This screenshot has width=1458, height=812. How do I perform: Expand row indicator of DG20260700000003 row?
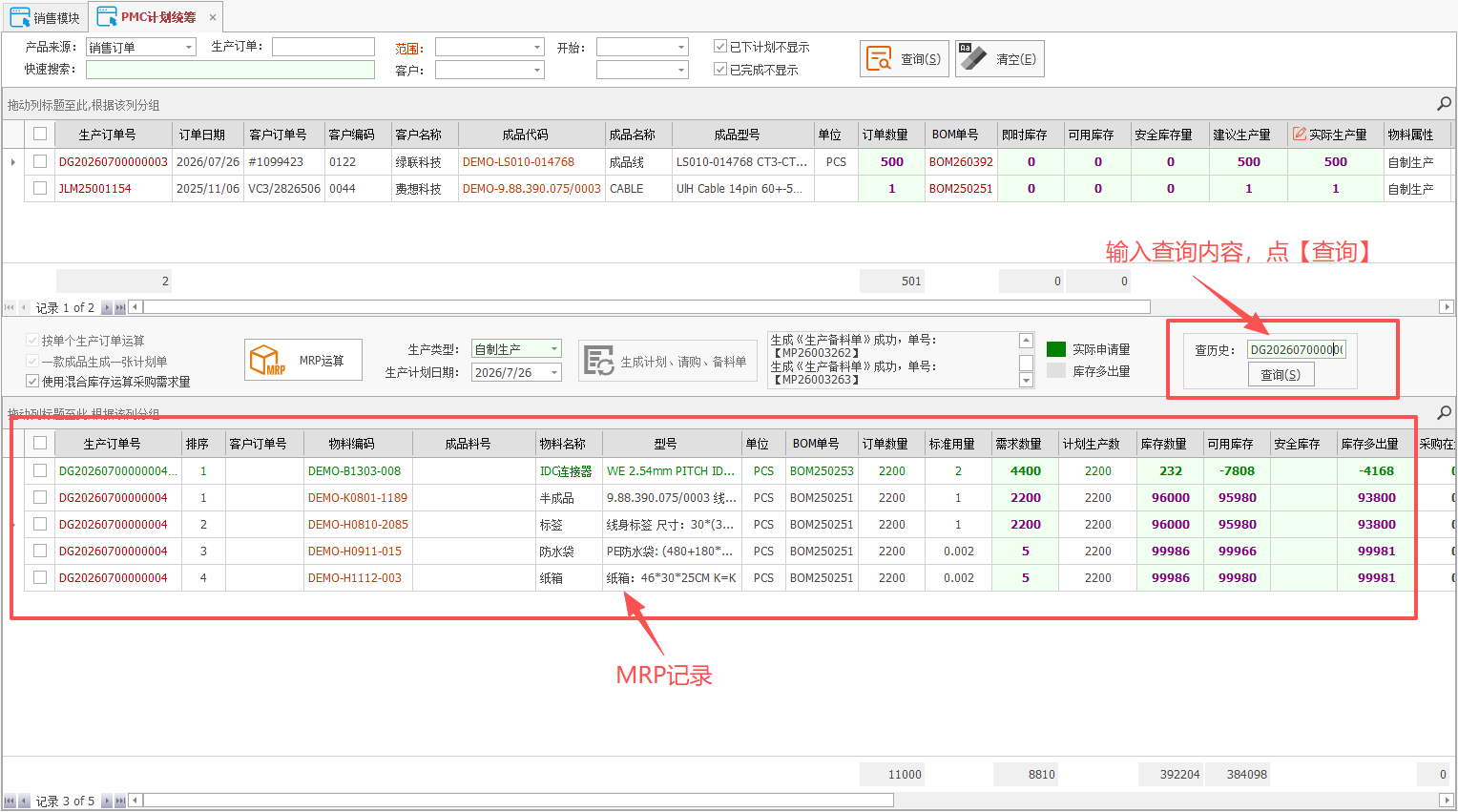coord(12,162)
